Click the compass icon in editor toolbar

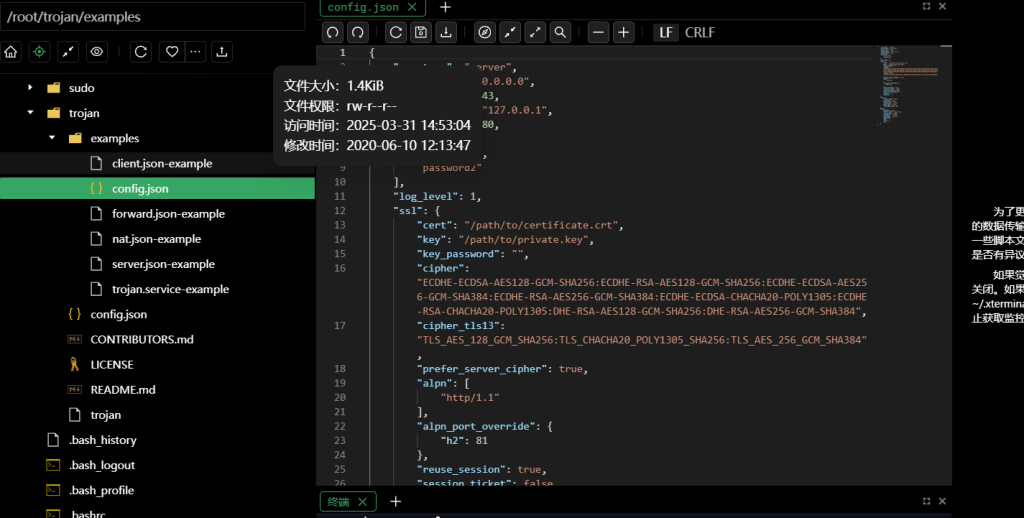coord(485,33)
